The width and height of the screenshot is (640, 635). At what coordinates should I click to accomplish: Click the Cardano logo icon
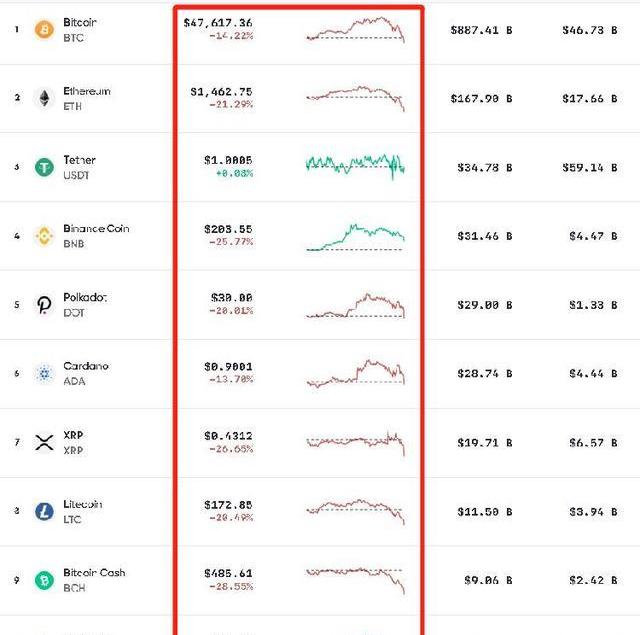coord(44,373)
